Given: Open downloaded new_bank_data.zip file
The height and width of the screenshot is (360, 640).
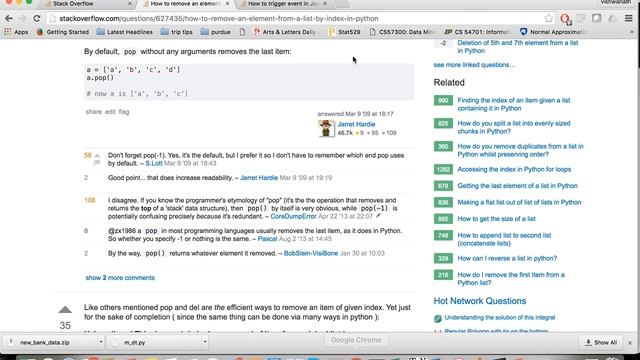Looking at the screenshot, I should coord(49,342).
